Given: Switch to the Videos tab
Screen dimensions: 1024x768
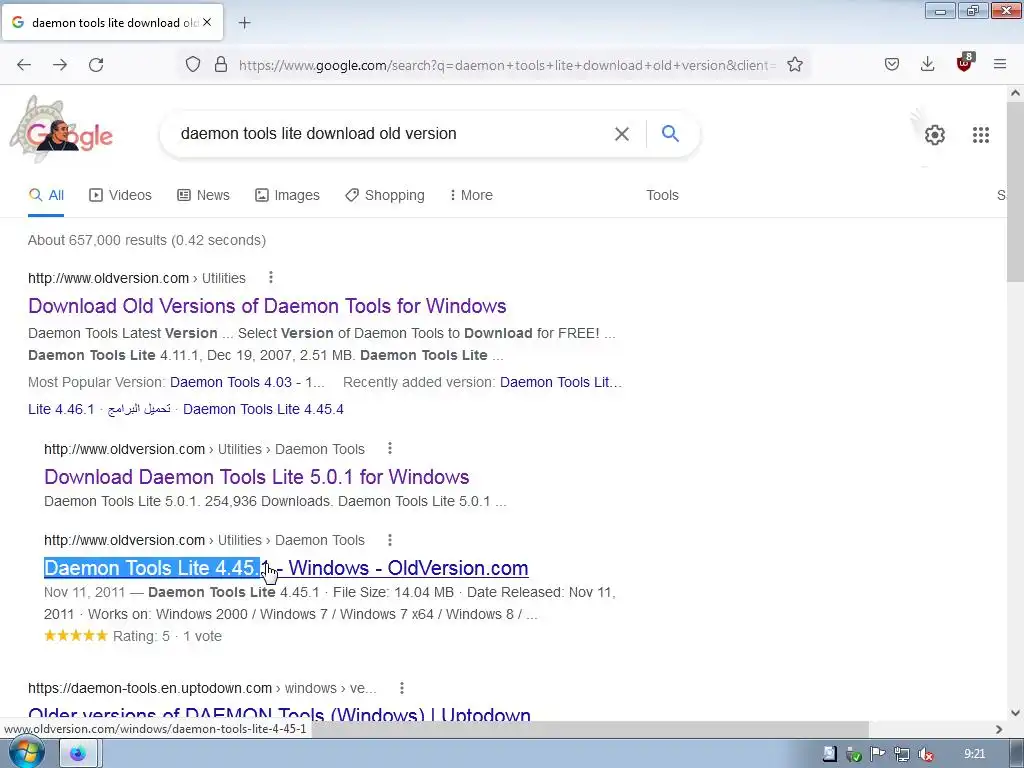Looking at the screenshot, I should [120, 195].
